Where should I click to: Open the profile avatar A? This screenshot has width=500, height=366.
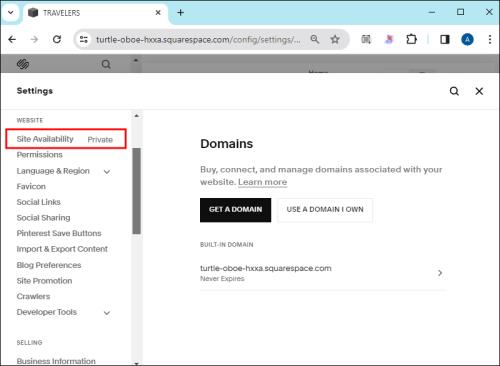[467, 40]
